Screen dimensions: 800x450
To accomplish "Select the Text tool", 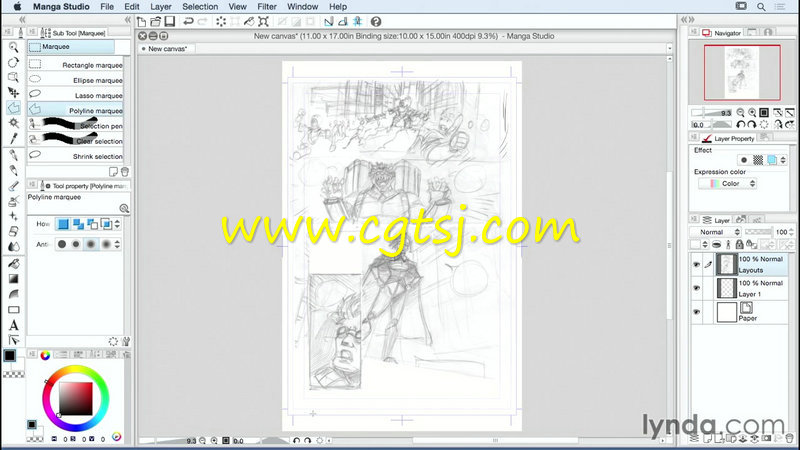I will 13,325.
